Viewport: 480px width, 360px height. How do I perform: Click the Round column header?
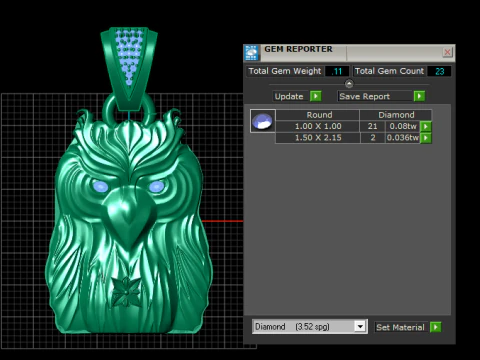coord(318,115)
